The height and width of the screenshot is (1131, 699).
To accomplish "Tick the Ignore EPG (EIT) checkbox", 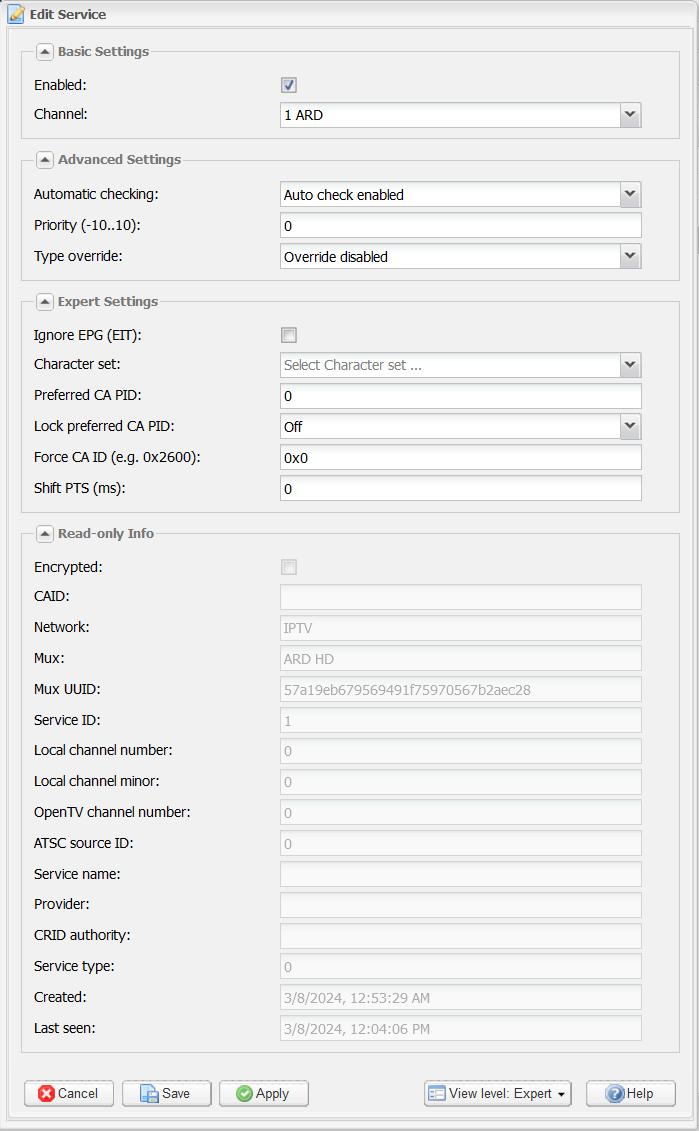I will pos(289,335).
